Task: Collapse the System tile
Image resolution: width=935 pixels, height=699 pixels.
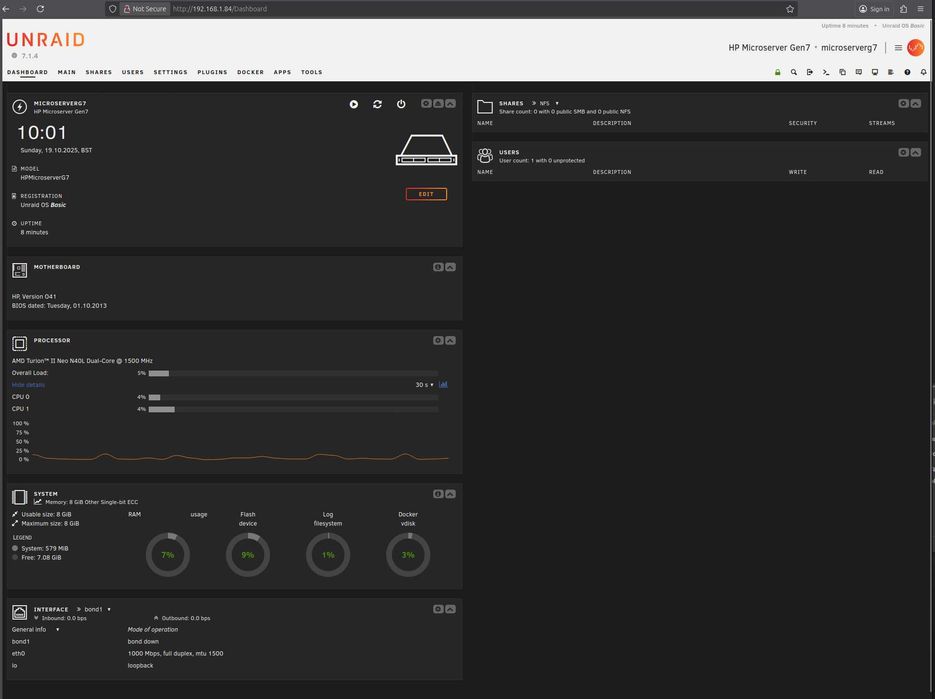Action: pos(450,494)
